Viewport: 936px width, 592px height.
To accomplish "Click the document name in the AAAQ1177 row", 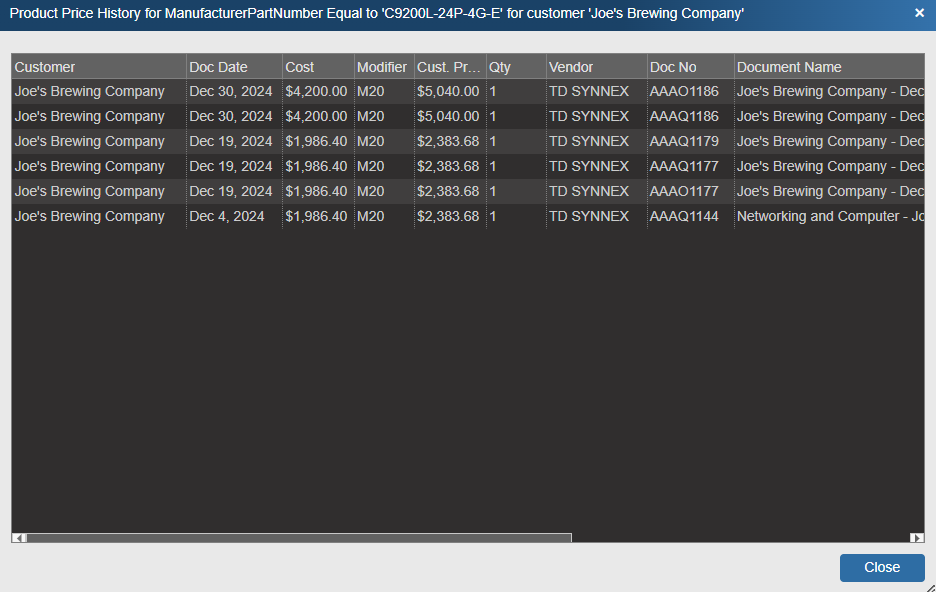I will click(830, 166).
